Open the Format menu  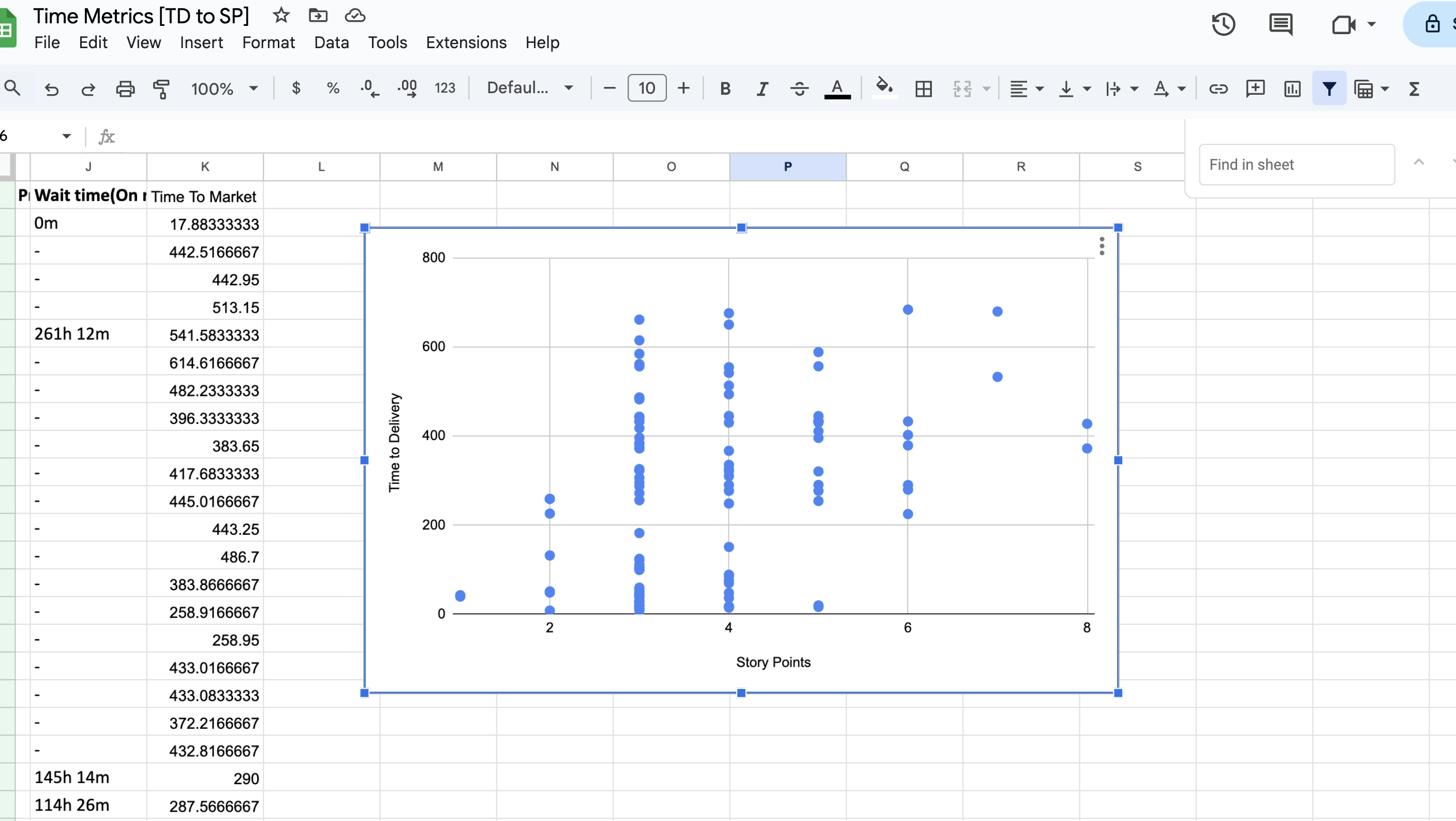point(269,42)
